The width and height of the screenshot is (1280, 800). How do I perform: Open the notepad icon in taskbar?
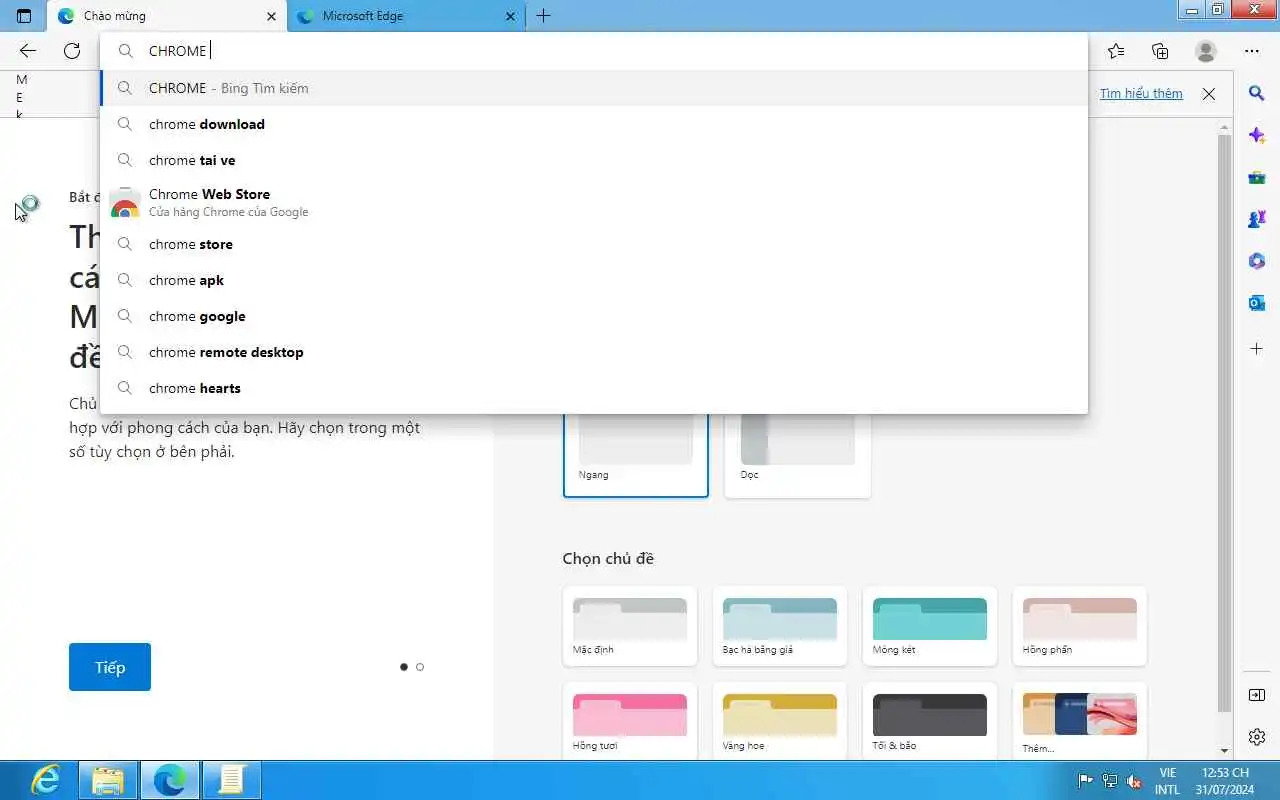232,779
